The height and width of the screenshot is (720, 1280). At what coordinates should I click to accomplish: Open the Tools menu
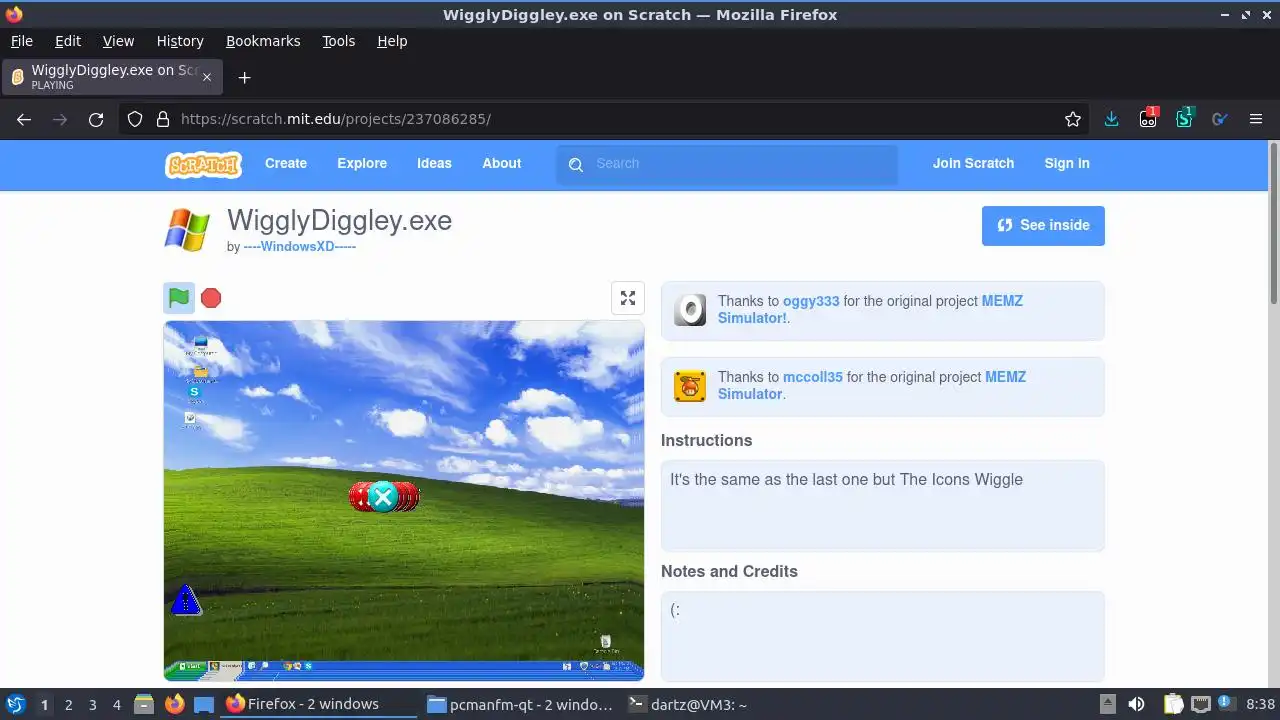coord(338,41)
